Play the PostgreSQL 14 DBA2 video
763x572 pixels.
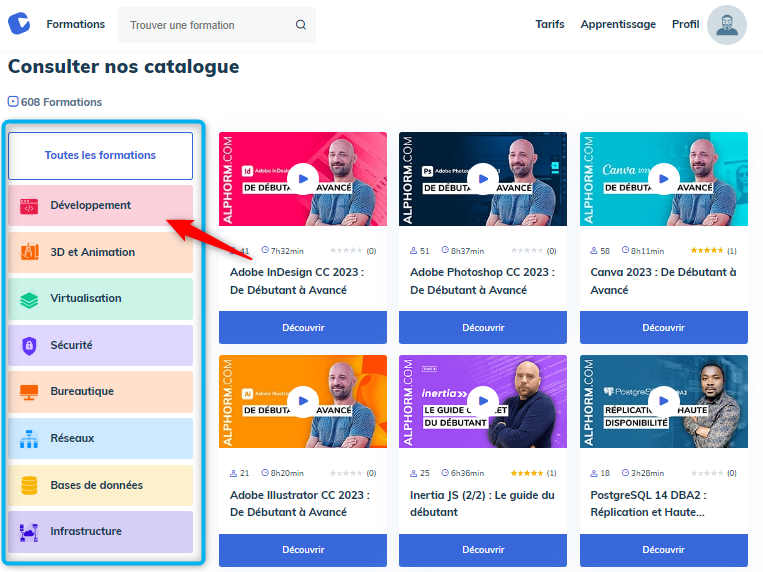click(x=663, y=401)
